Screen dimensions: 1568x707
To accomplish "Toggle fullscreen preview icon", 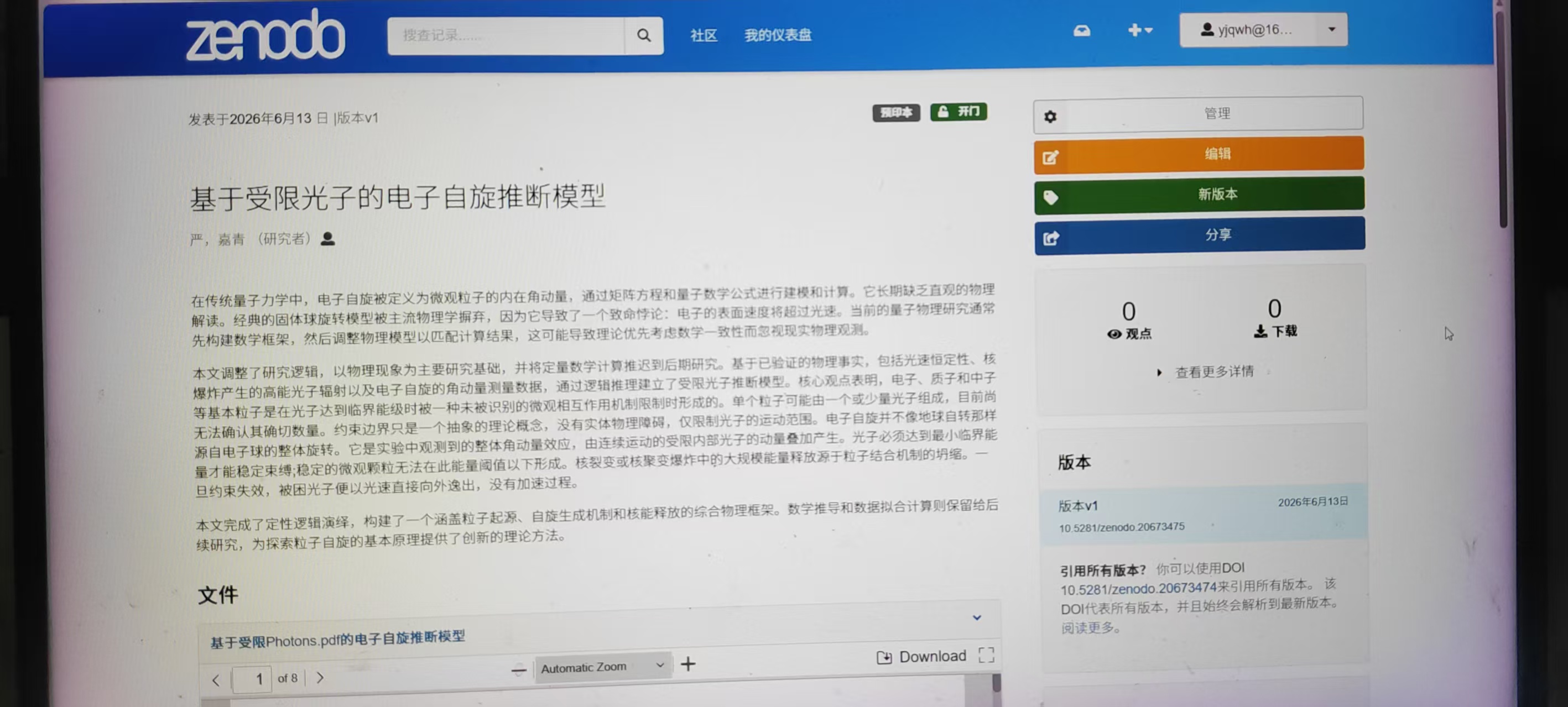I will [986, 655].
